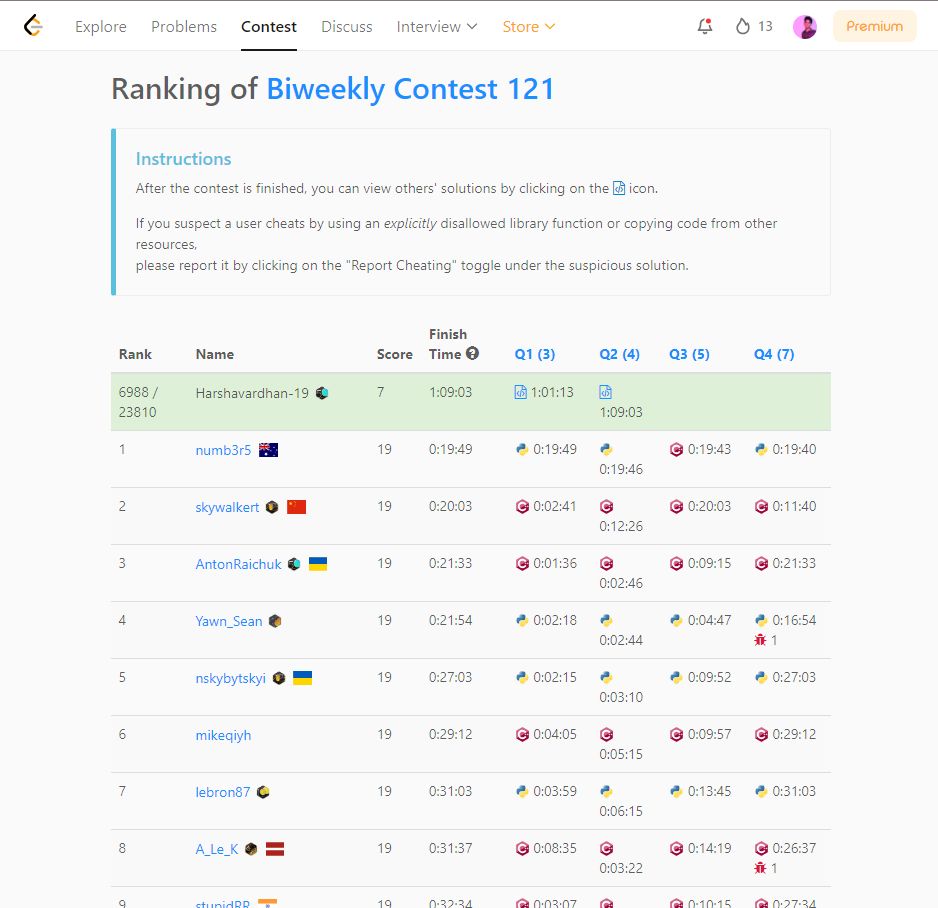
Task: Click the hexagon badge beside skywalkert's name
Action: tap(272, 506)
